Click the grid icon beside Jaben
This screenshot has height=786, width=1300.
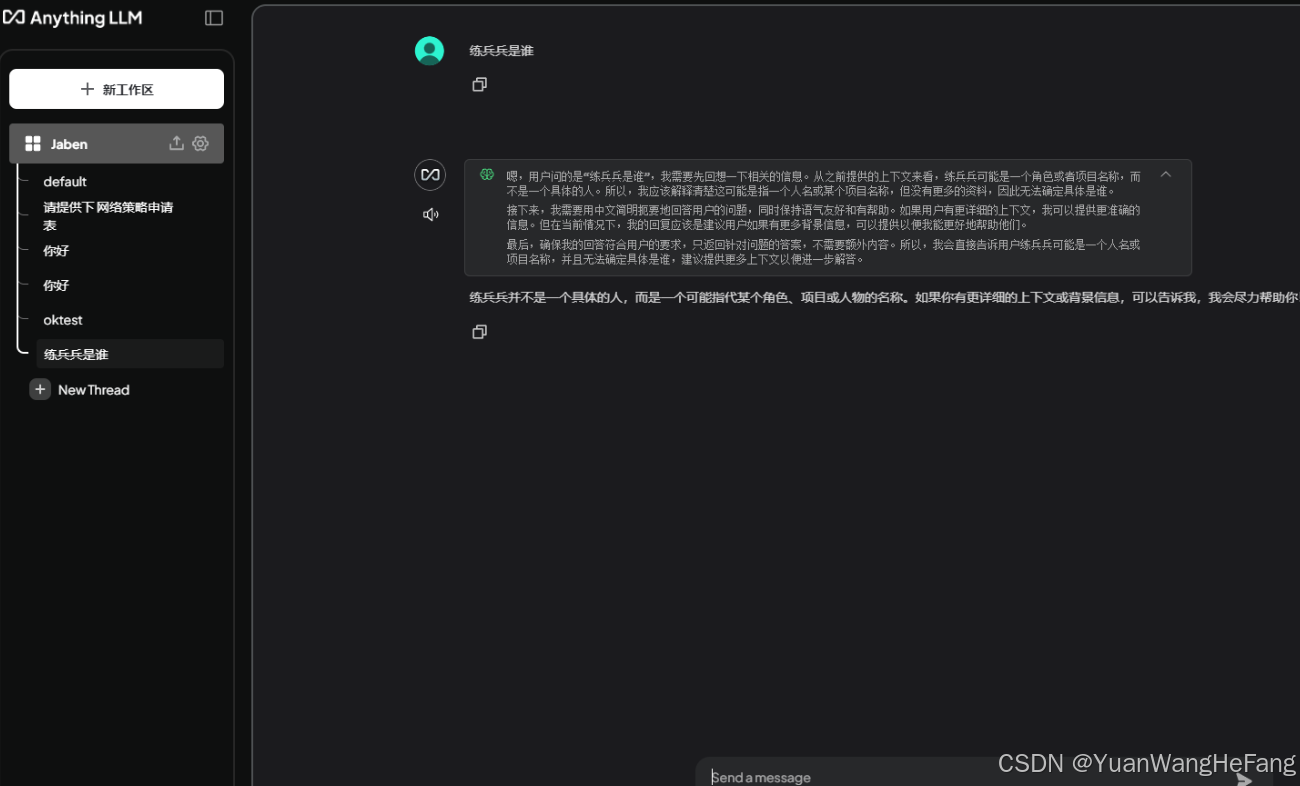coord(32,143)
